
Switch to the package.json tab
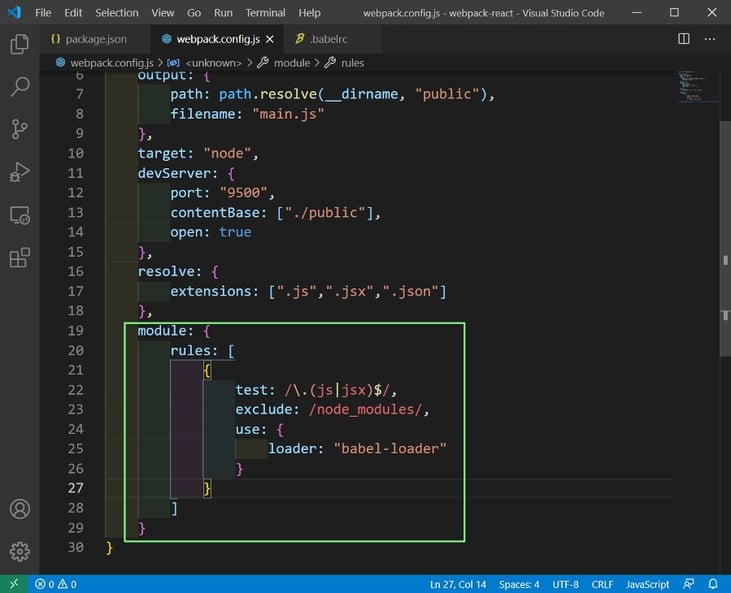coord(95,39)
